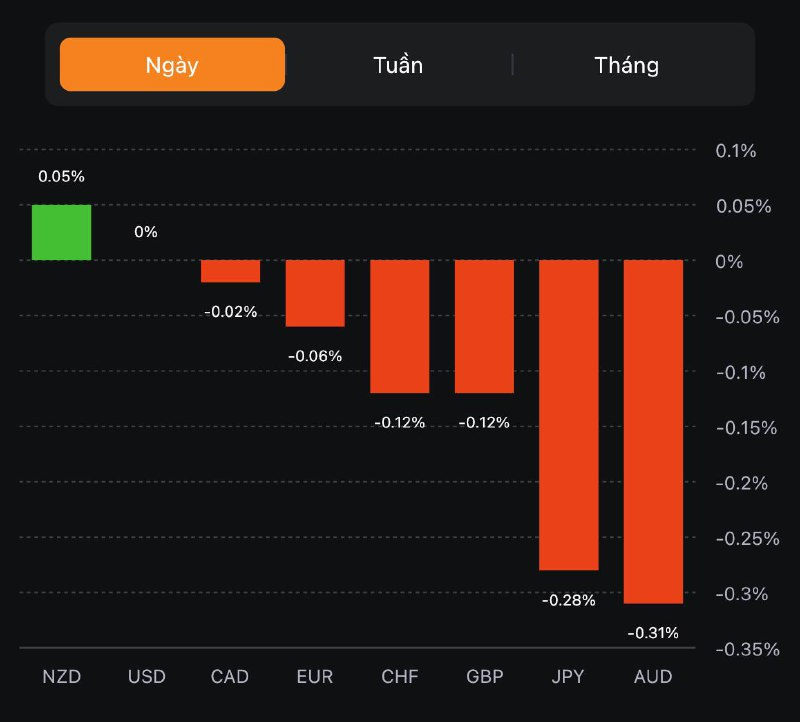
Task: Click the green NZD bar
Action: tap(61, 232)
